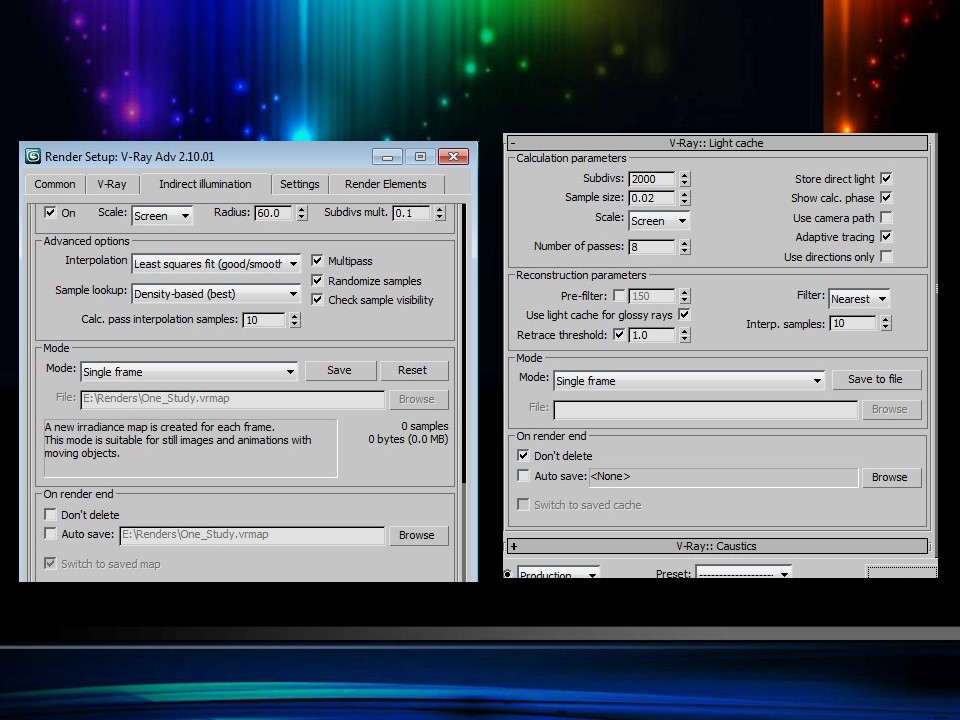The image size is (960, 720).
Task: Open the light cache Scale dropdown
Action: [x=659, y=221]
